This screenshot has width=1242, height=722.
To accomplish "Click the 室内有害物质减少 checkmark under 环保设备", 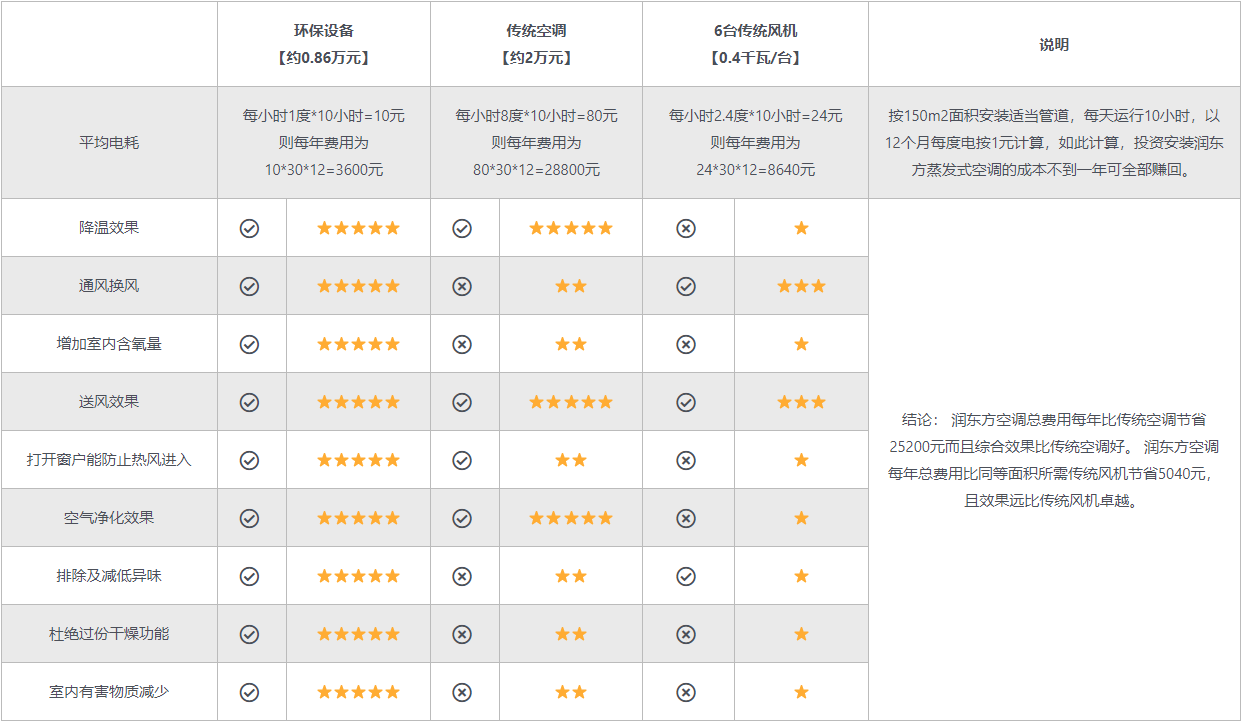I will point(250,692).
